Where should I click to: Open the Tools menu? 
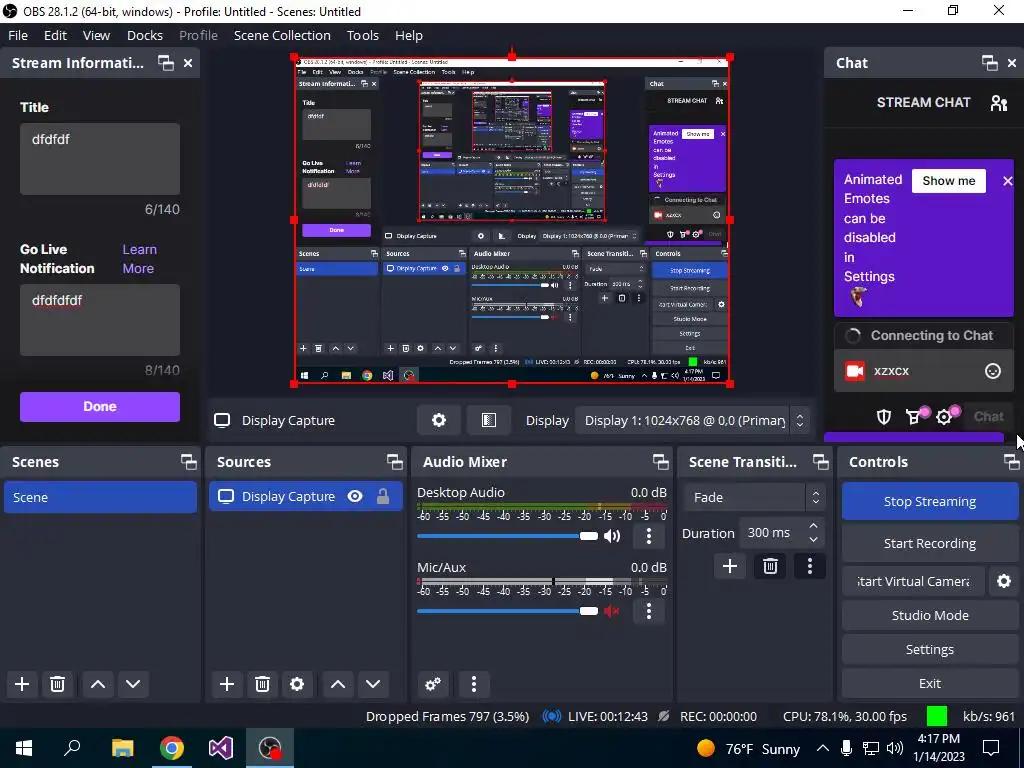tap(362, 35)
